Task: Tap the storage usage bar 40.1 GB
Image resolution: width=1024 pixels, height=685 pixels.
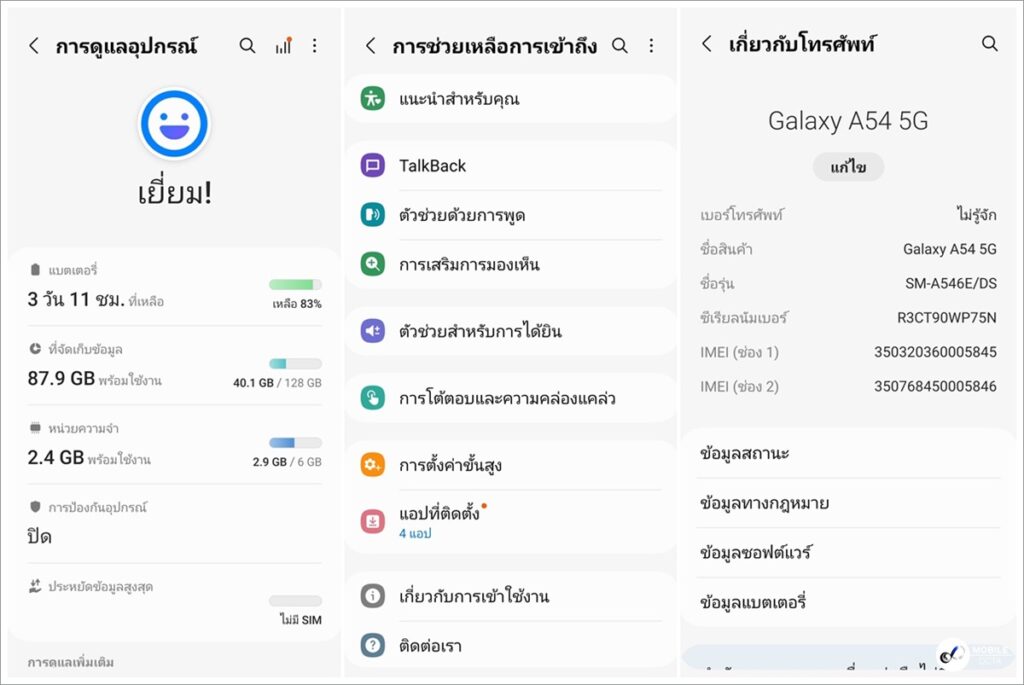Action: 295,364
